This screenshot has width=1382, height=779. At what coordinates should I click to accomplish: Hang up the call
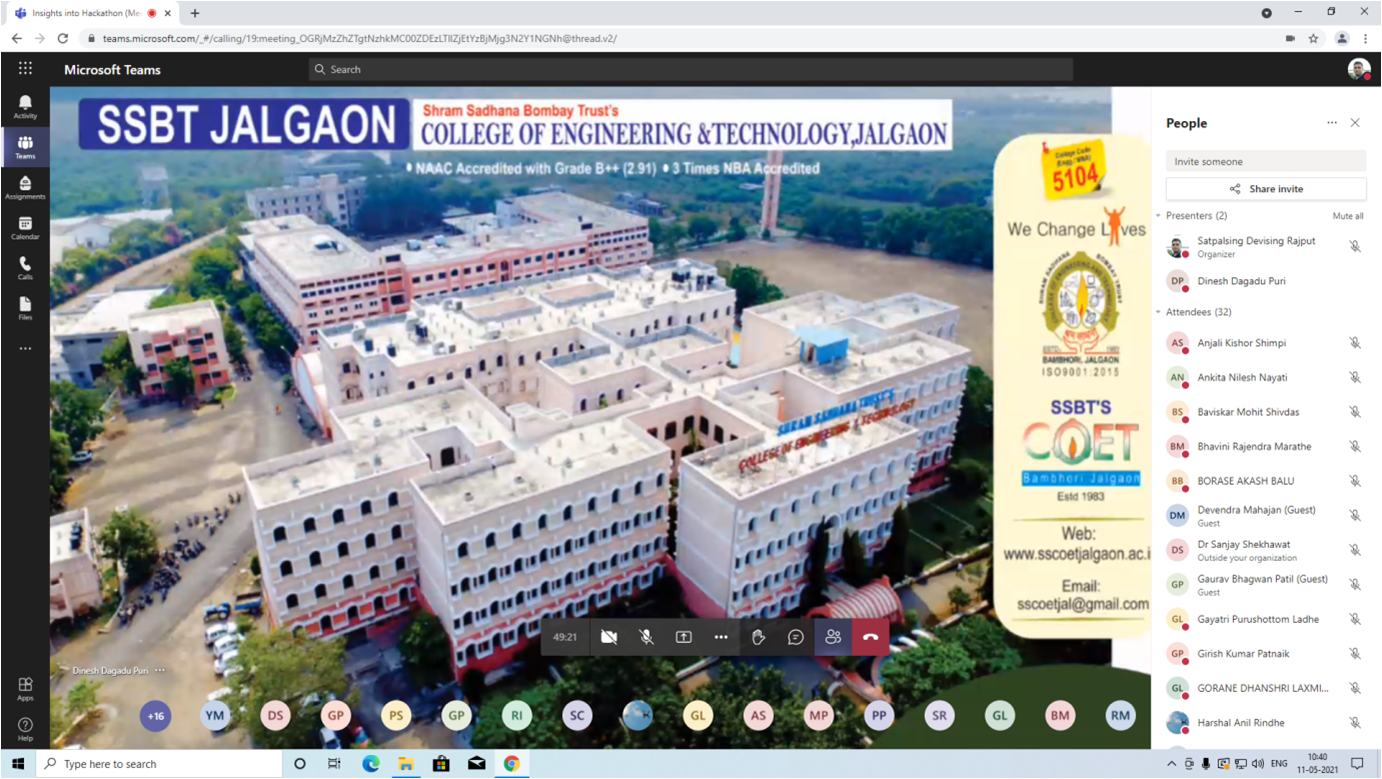coord(870,637)
